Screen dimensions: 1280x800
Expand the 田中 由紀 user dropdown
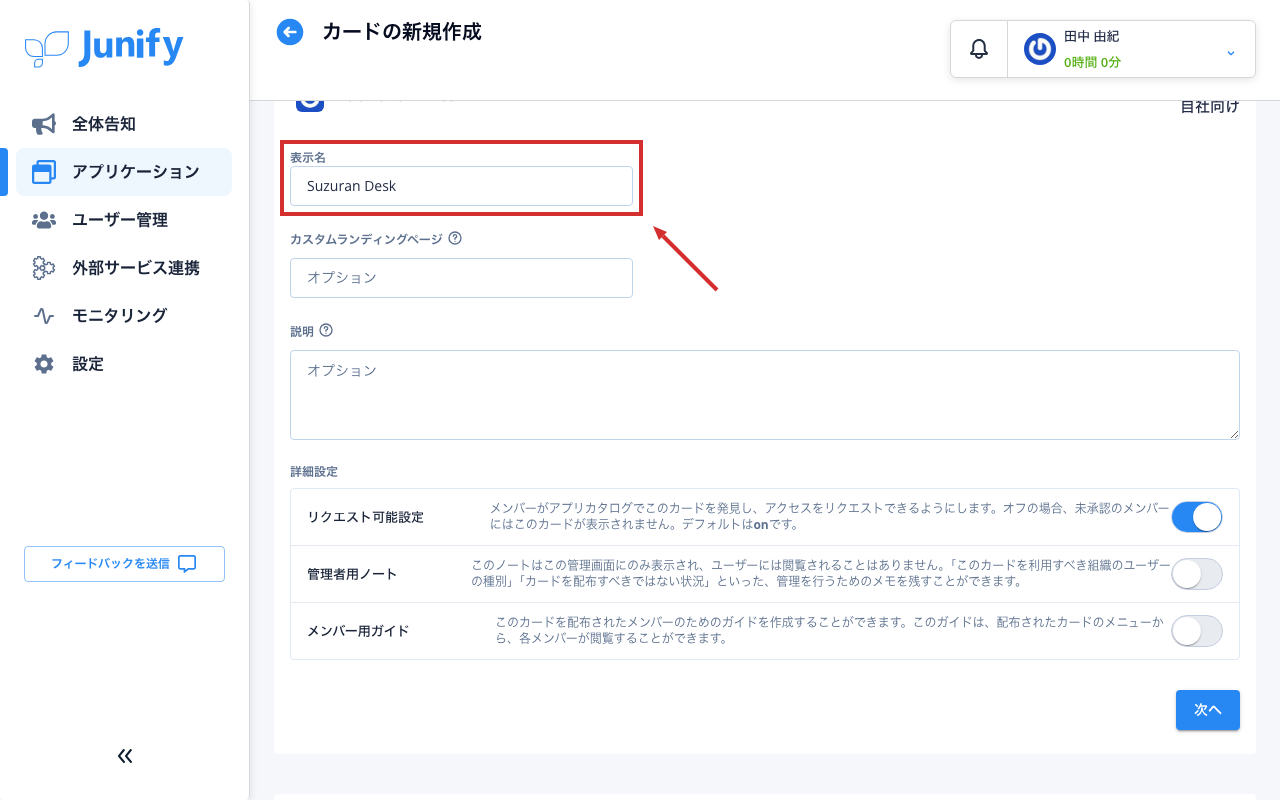pos(1231,52)
